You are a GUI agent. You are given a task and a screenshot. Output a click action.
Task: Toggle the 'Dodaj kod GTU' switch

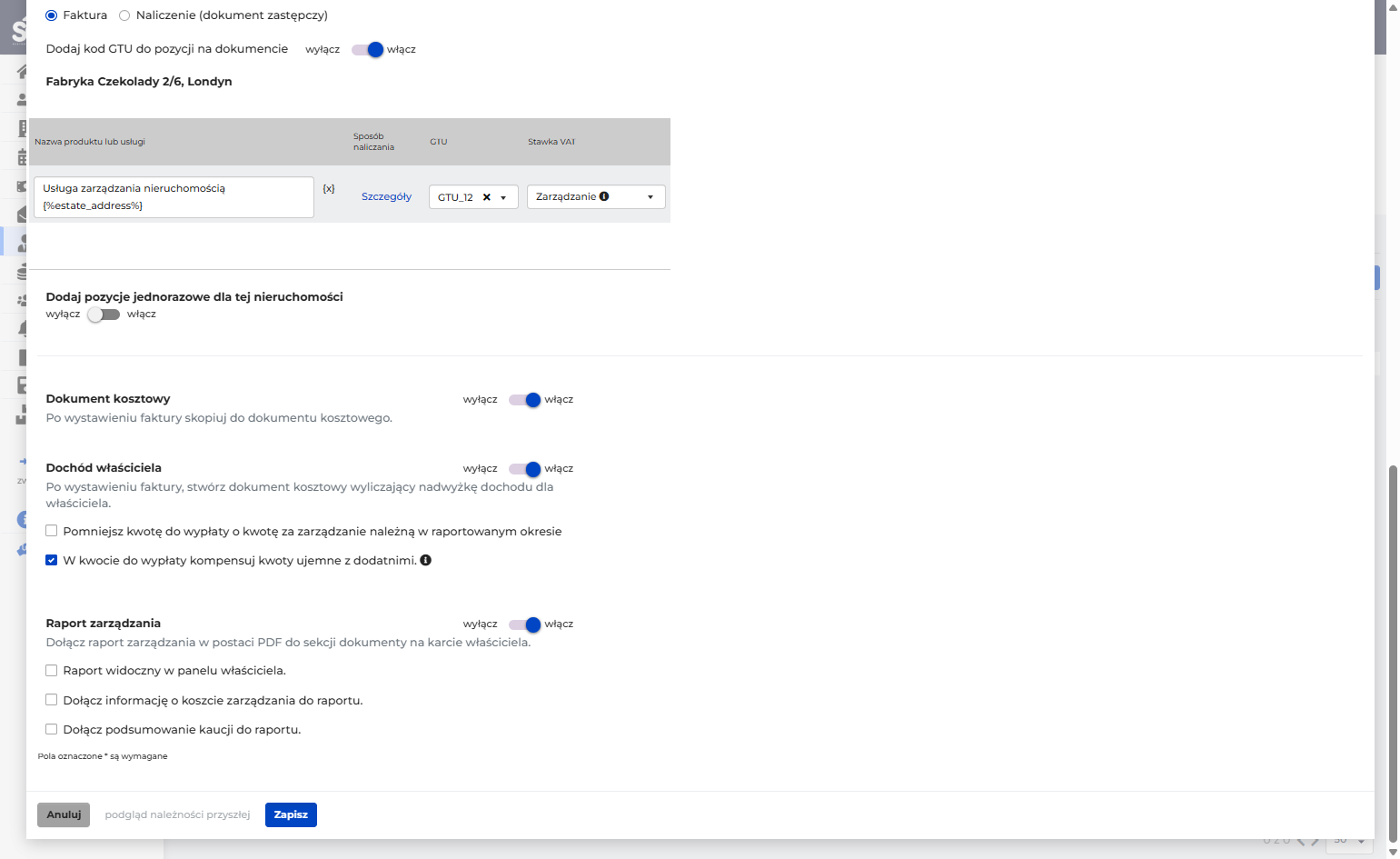368,49
